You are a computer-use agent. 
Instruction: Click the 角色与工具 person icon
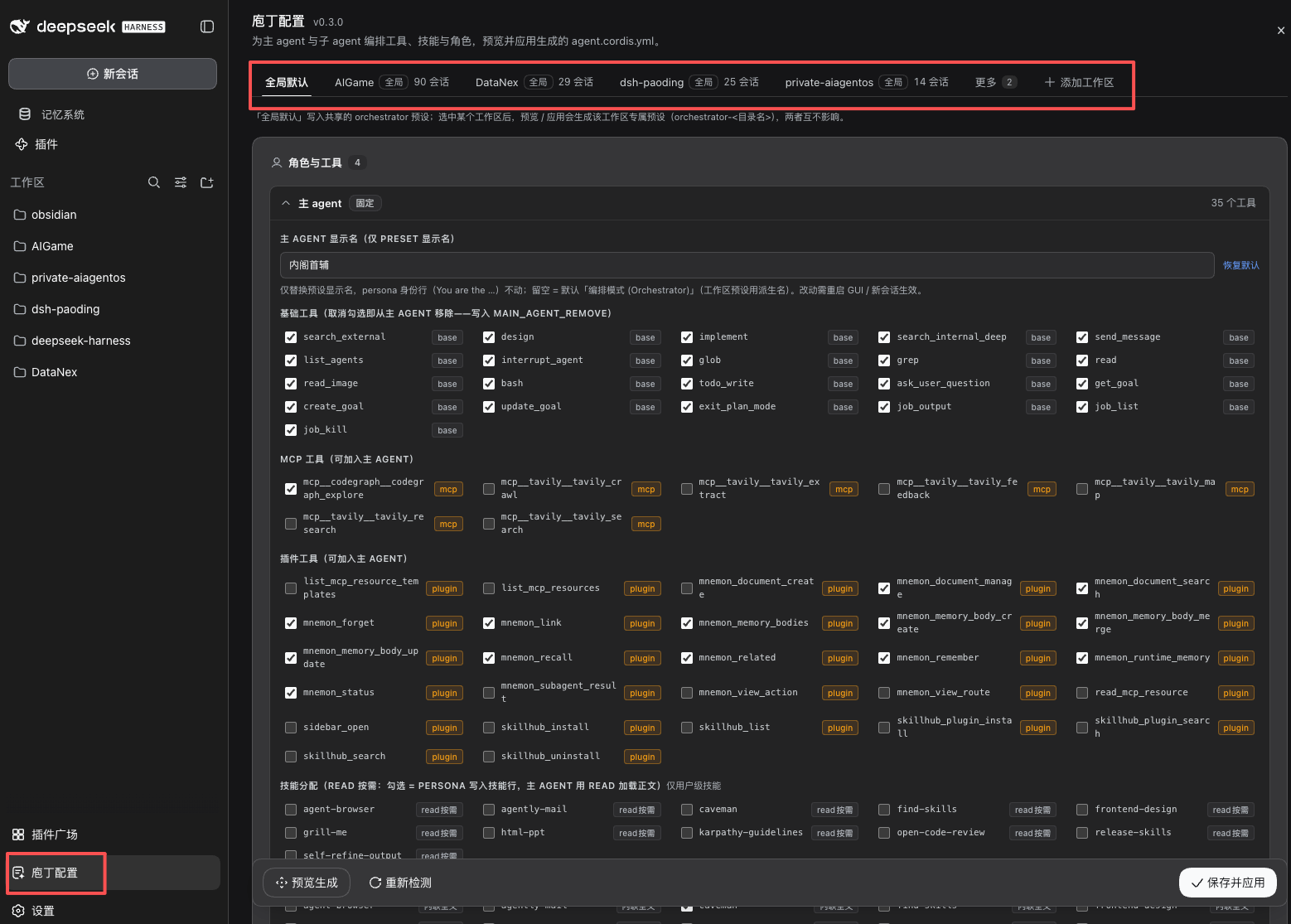pos(277,162)
